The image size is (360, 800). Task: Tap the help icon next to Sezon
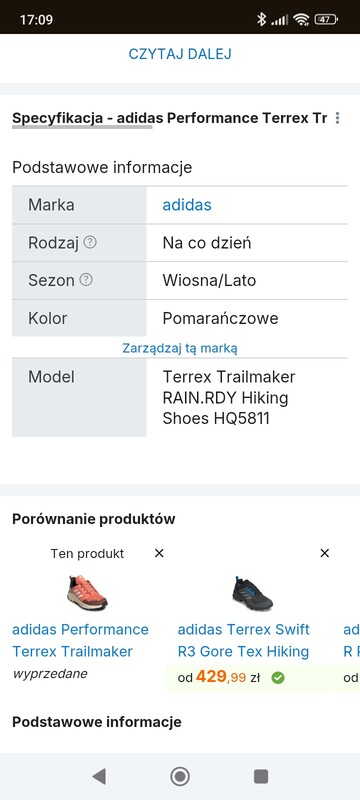[x=86, y=280]
